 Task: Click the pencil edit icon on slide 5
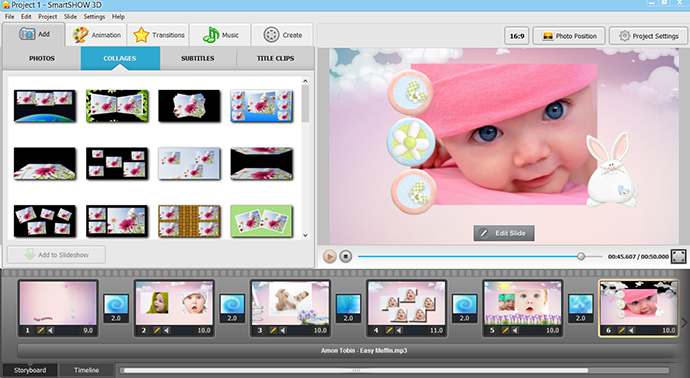506,330
